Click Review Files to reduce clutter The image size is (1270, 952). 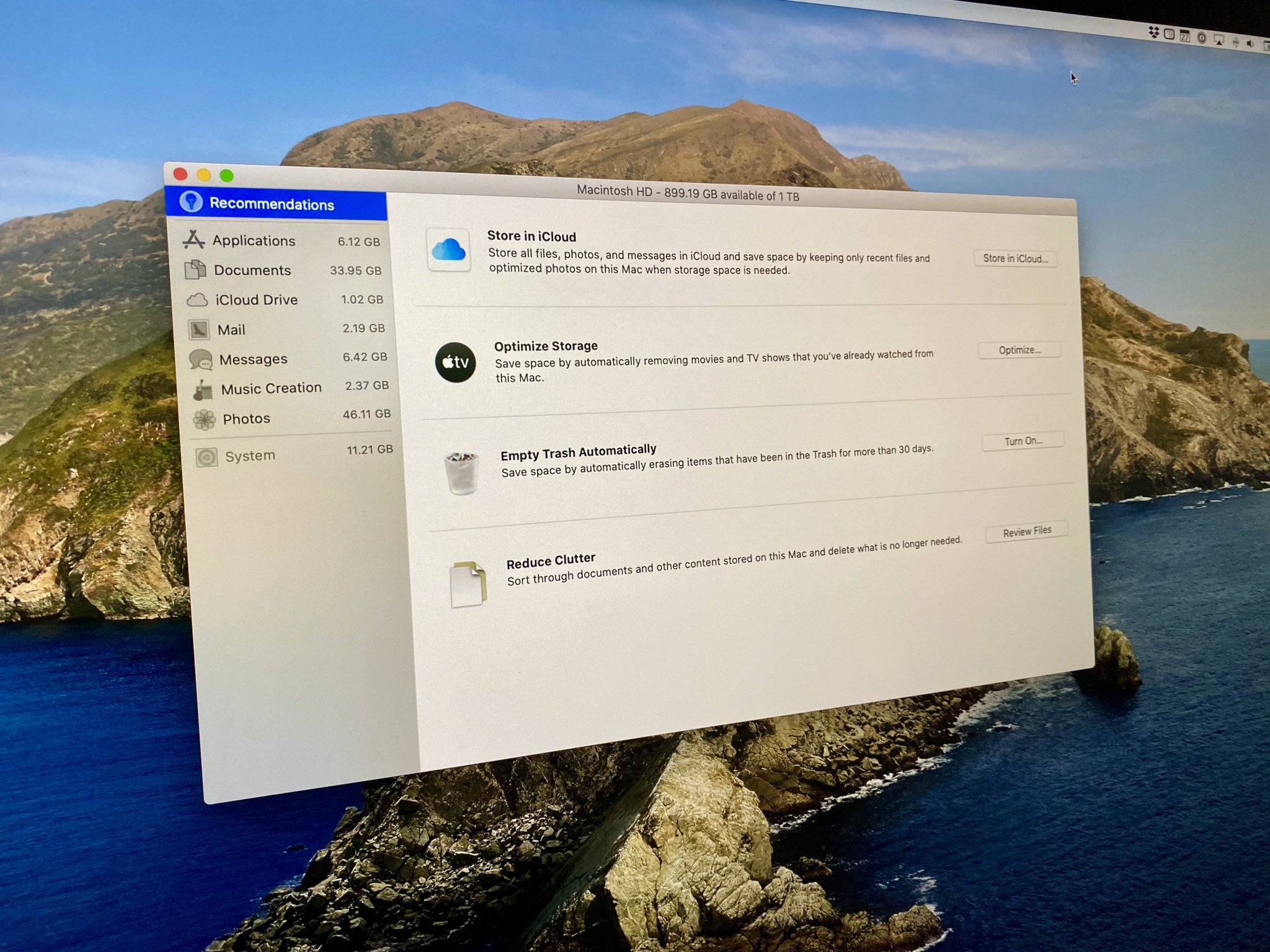point(1026,531)
